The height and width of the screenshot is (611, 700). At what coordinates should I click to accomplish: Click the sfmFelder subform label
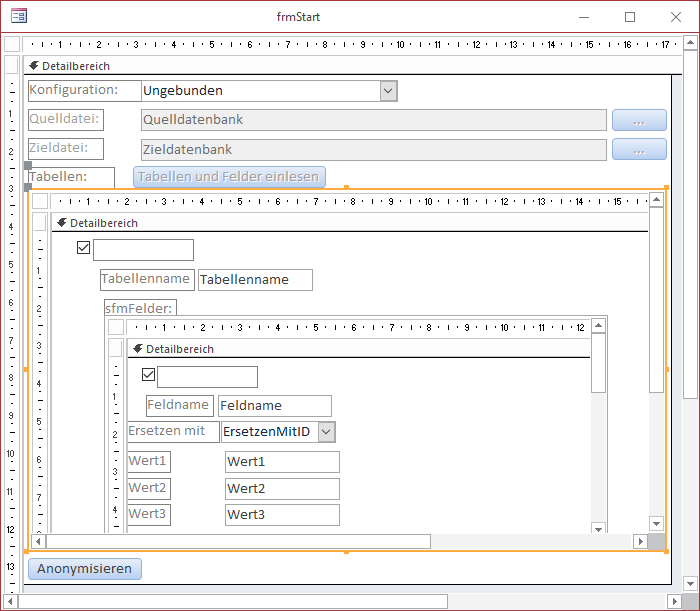(x=140, y=308)
